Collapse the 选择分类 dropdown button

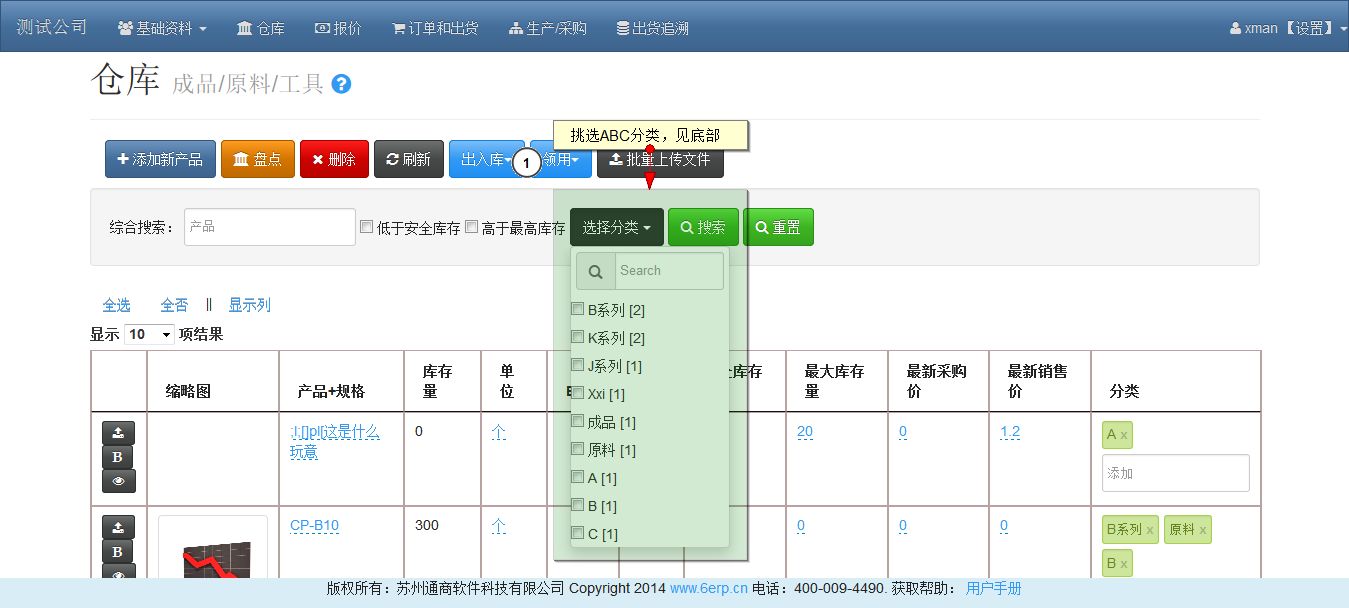(x=616, y=227)
